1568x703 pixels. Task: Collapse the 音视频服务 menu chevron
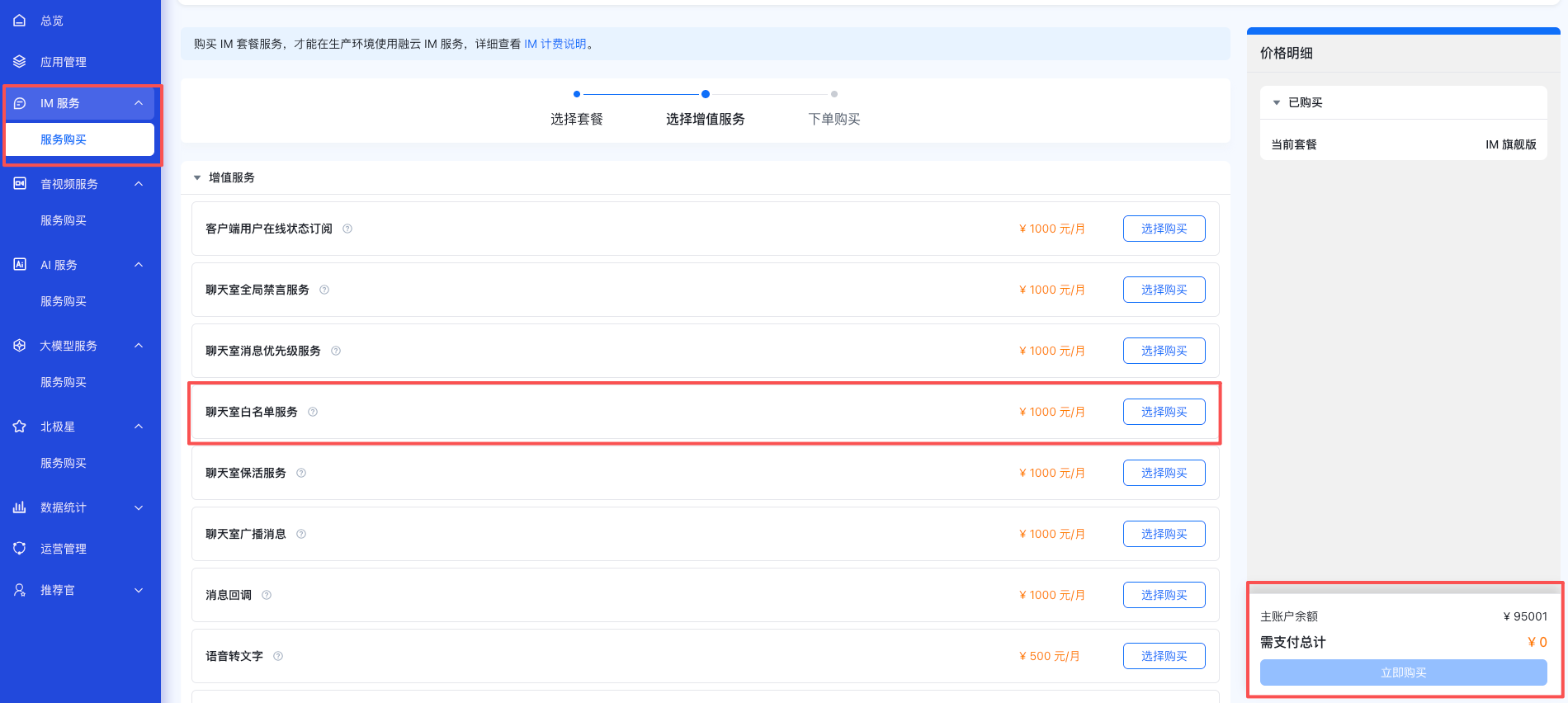point(139,184)
